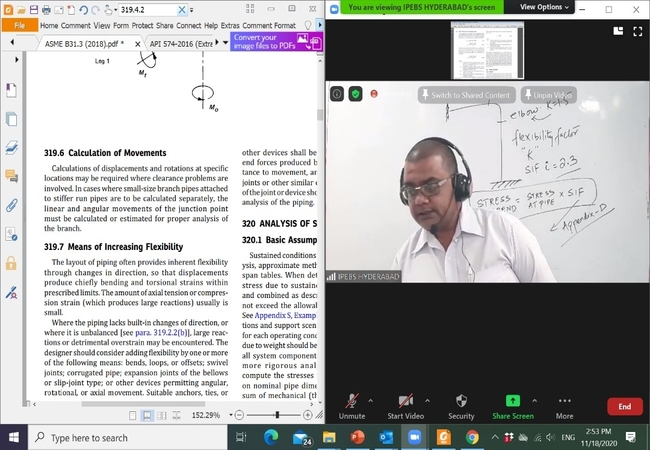The width and height of the screenshot is (650, 450).
Task: Switch Zoom to gallery layout icon
Action: tap(618, 31)
